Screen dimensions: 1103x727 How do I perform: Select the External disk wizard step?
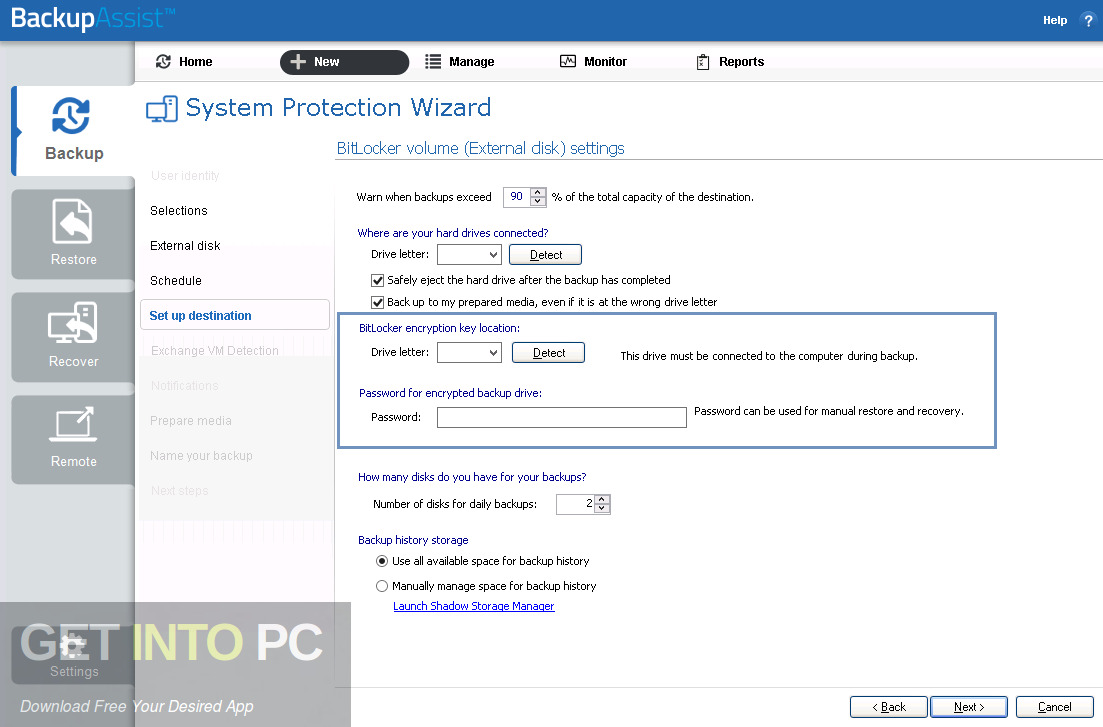point(185,246)
